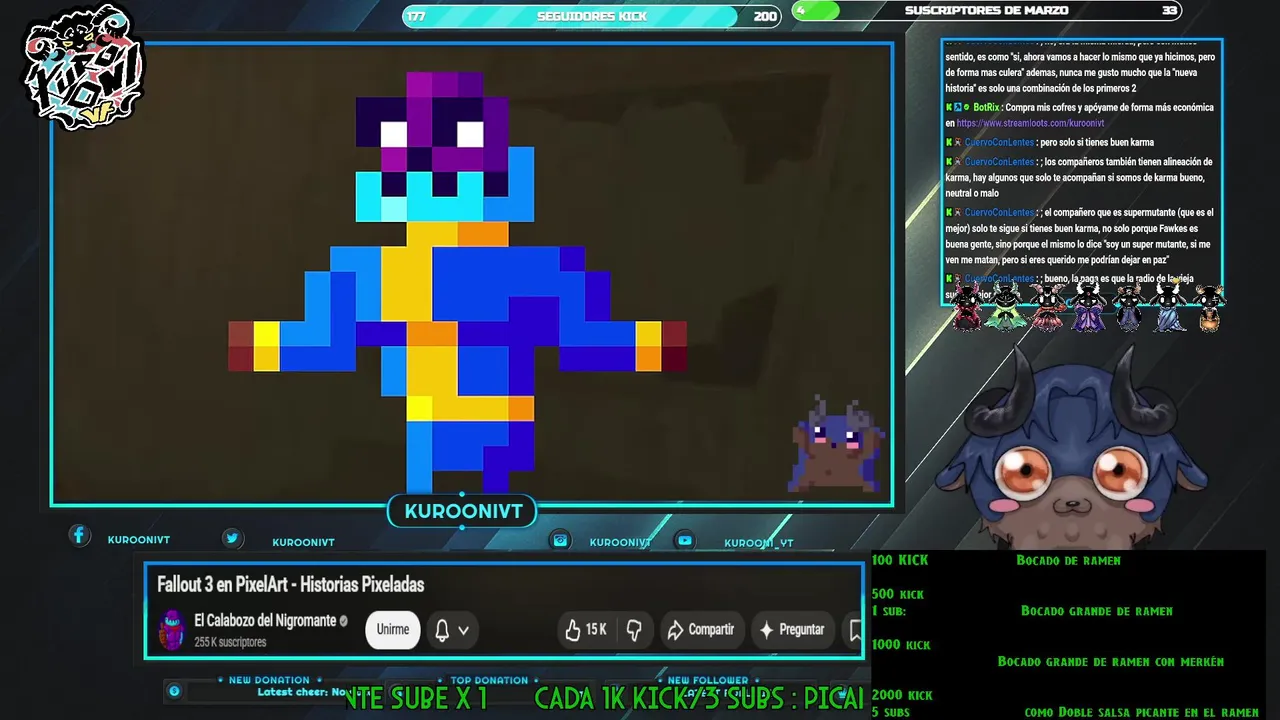Click the 'kuroonivt' handle beside the Facebook icon

139,540
